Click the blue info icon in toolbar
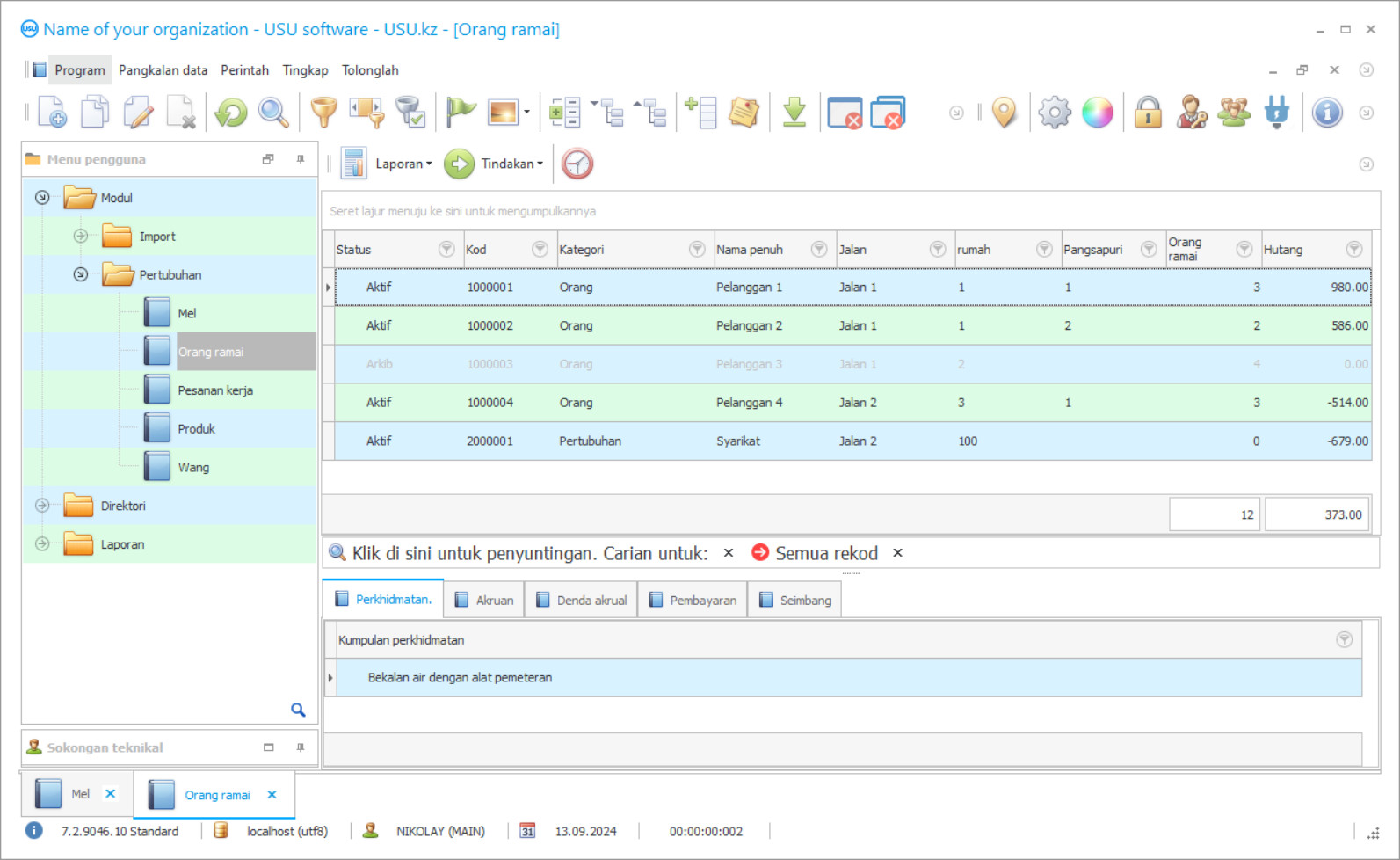Image resolution: width=1400 pixels, height=860 pixels. (x=1326, y=113)
